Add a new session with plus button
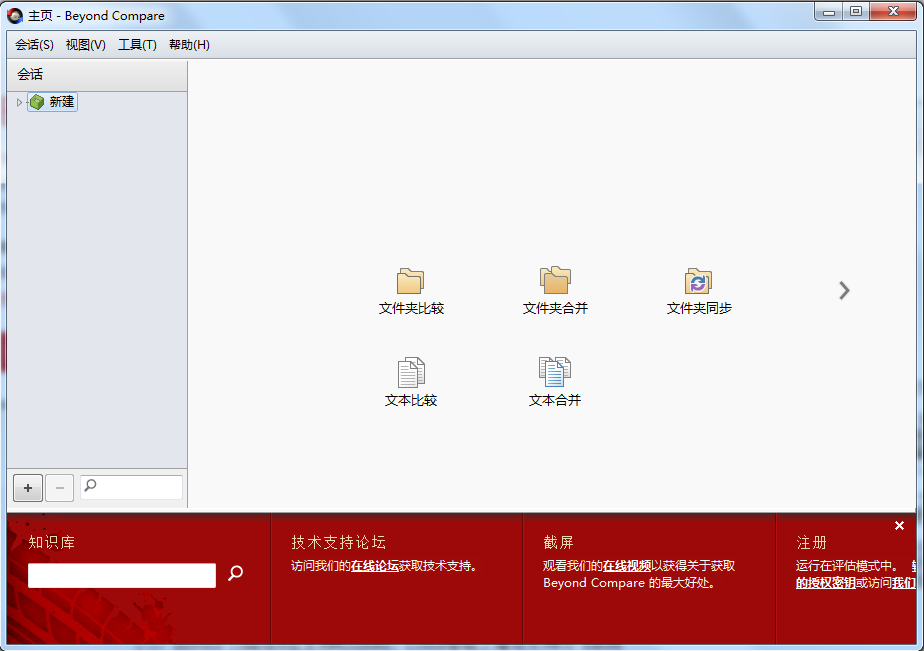Screen dimensions: 924x651 pyautogui.click(x=28, y=488)
